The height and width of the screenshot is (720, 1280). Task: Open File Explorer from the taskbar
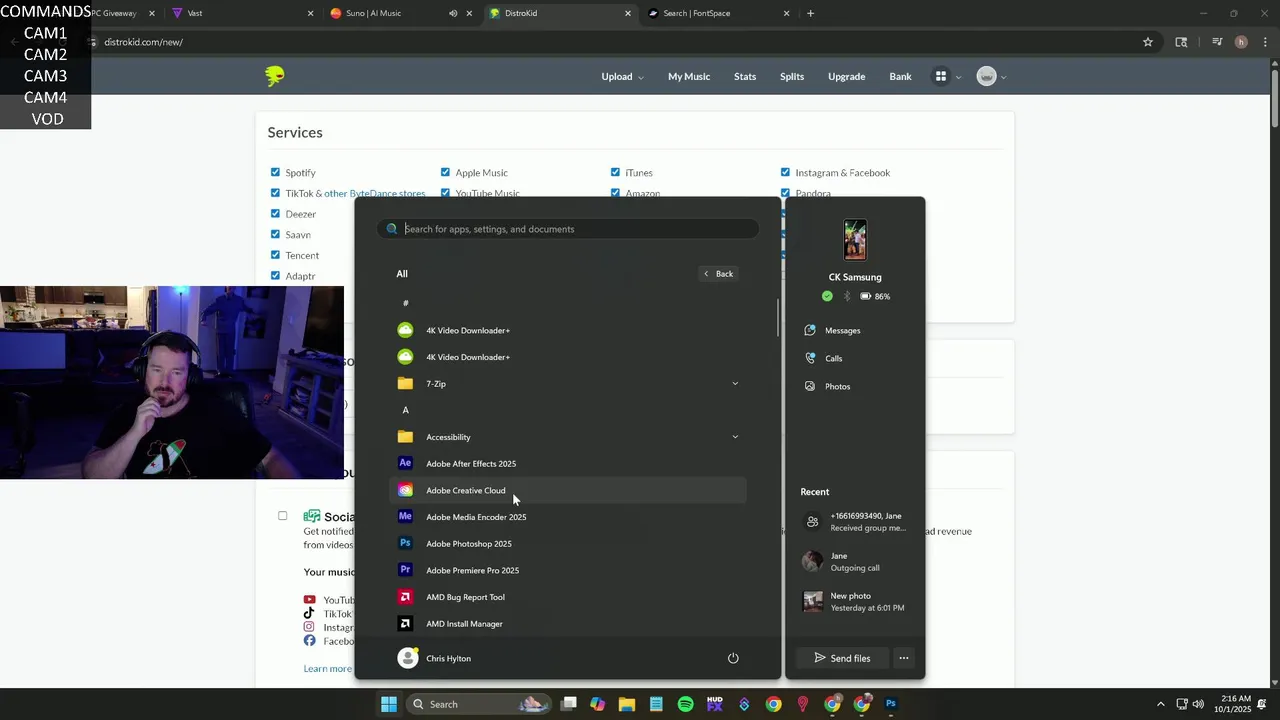coord(627,704)
